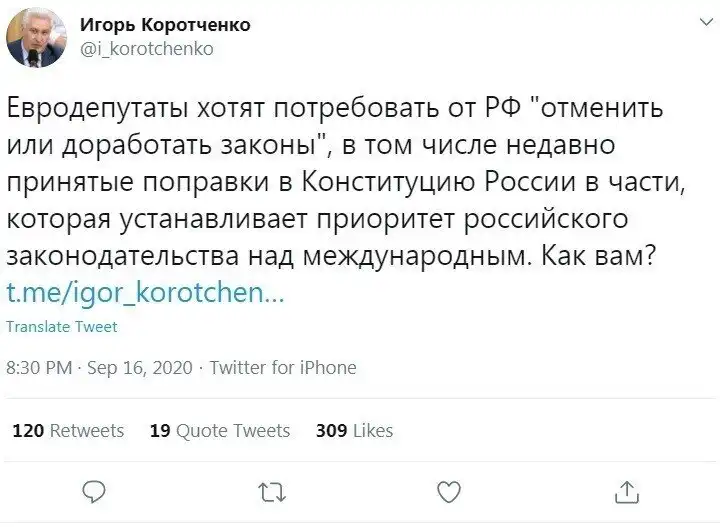Viewport: 720px width, 527px height.
Task: View the list of 120 Retweets
Action: (68, 431)
